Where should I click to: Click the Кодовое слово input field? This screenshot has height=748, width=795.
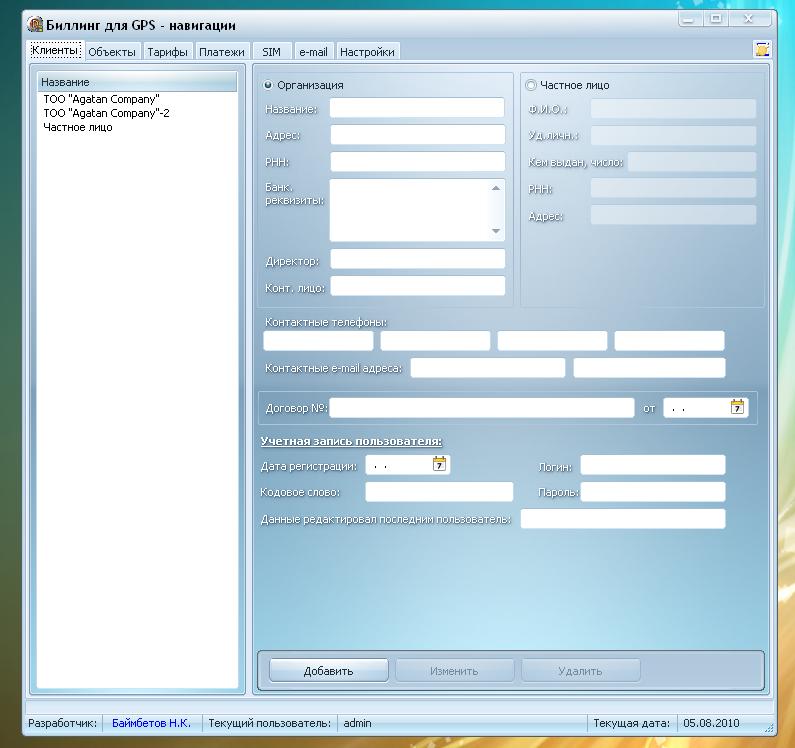[x=439, y=492]
